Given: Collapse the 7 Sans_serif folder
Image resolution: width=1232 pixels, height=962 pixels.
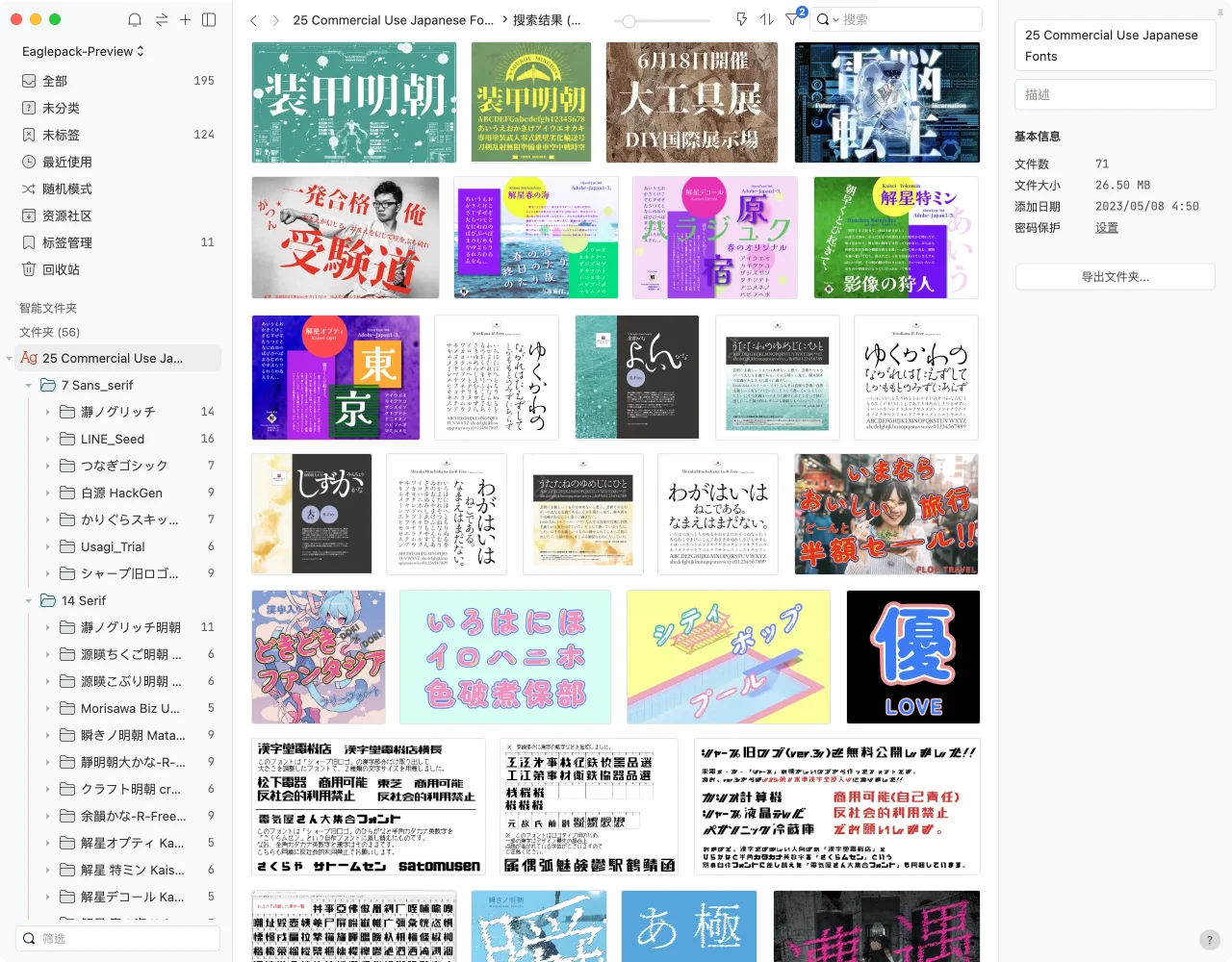Looking at the screenshot, I should (29, 385).
